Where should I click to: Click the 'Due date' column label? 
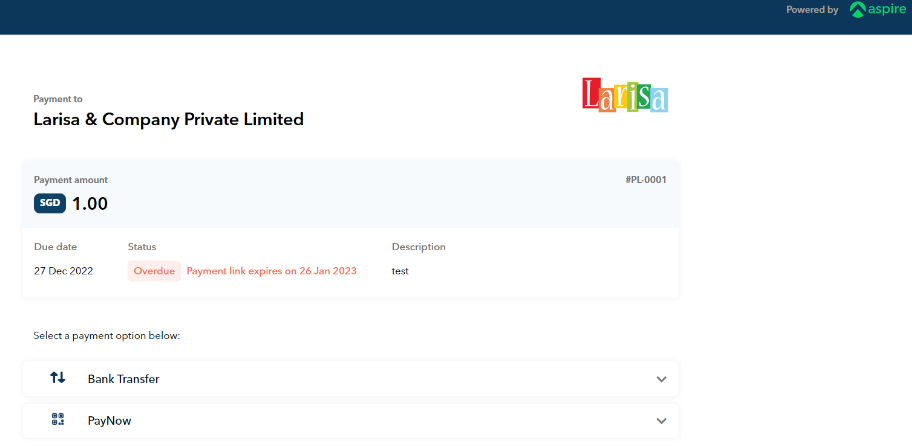click(x=55, y=247)
